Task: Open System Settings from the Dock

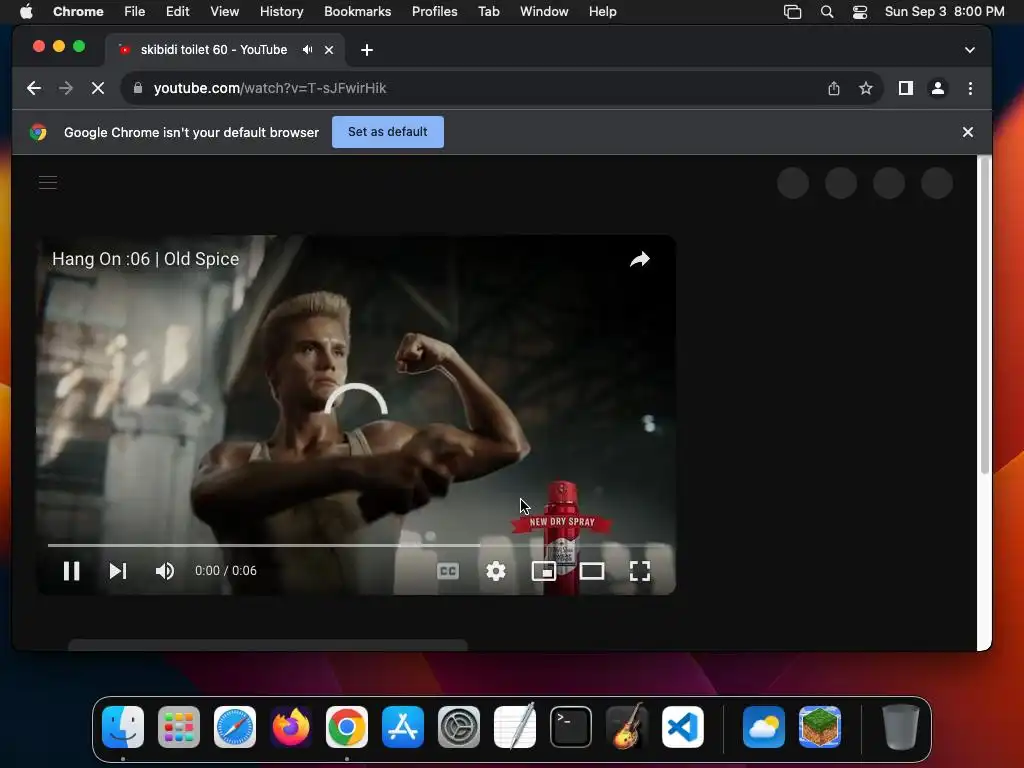Action: [458, 727]
